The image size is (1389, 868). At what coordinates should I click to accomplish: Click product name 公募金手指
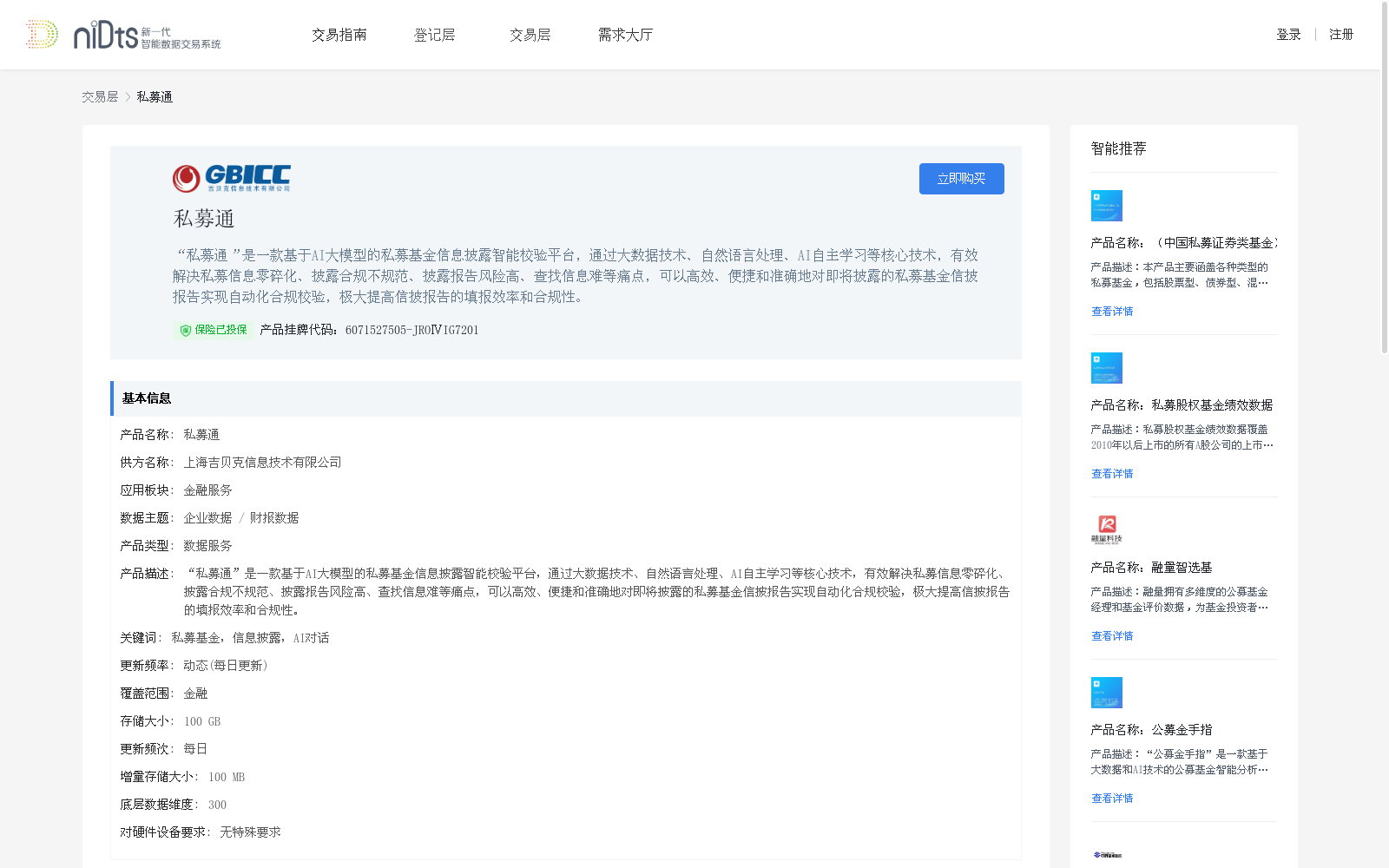1152,730
